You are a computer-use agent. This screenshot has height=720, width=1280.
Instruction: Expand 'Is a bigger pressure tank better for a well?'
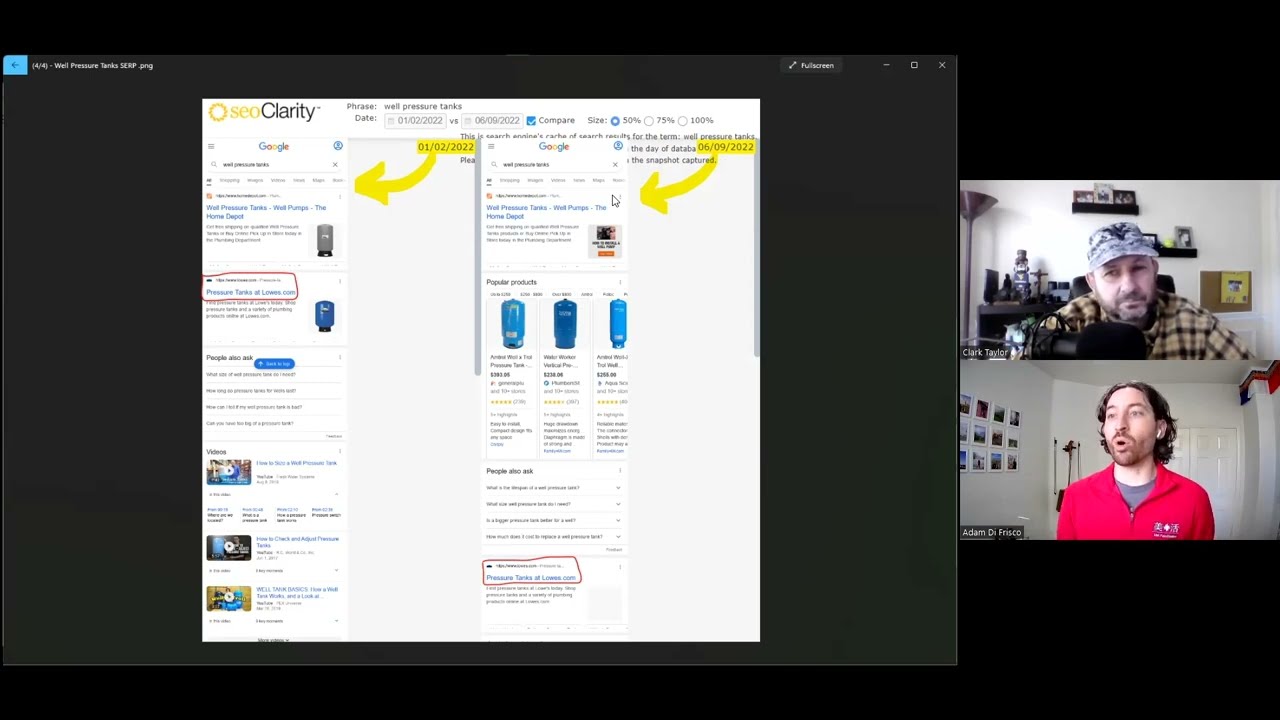(x=553, y=520)
